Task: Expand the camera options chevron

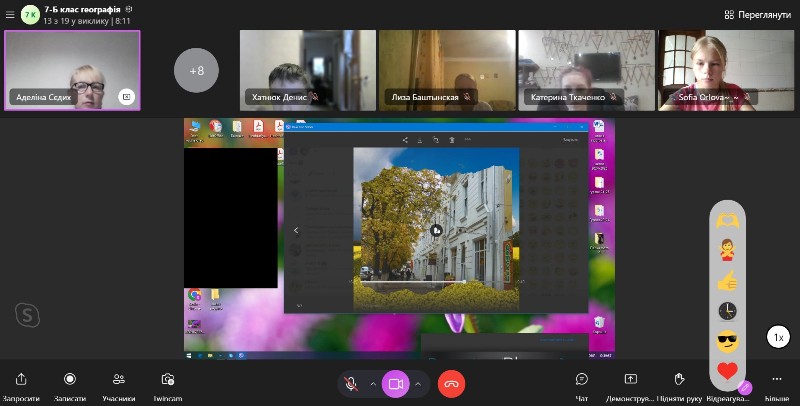Action: 418,384
